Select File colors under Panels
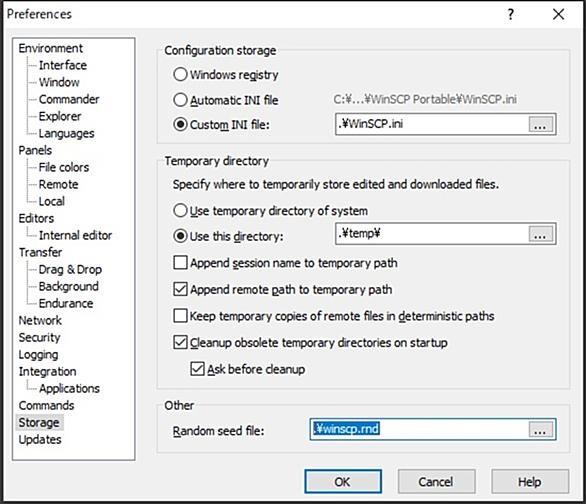The image size is (586, 504). [64, 167]
